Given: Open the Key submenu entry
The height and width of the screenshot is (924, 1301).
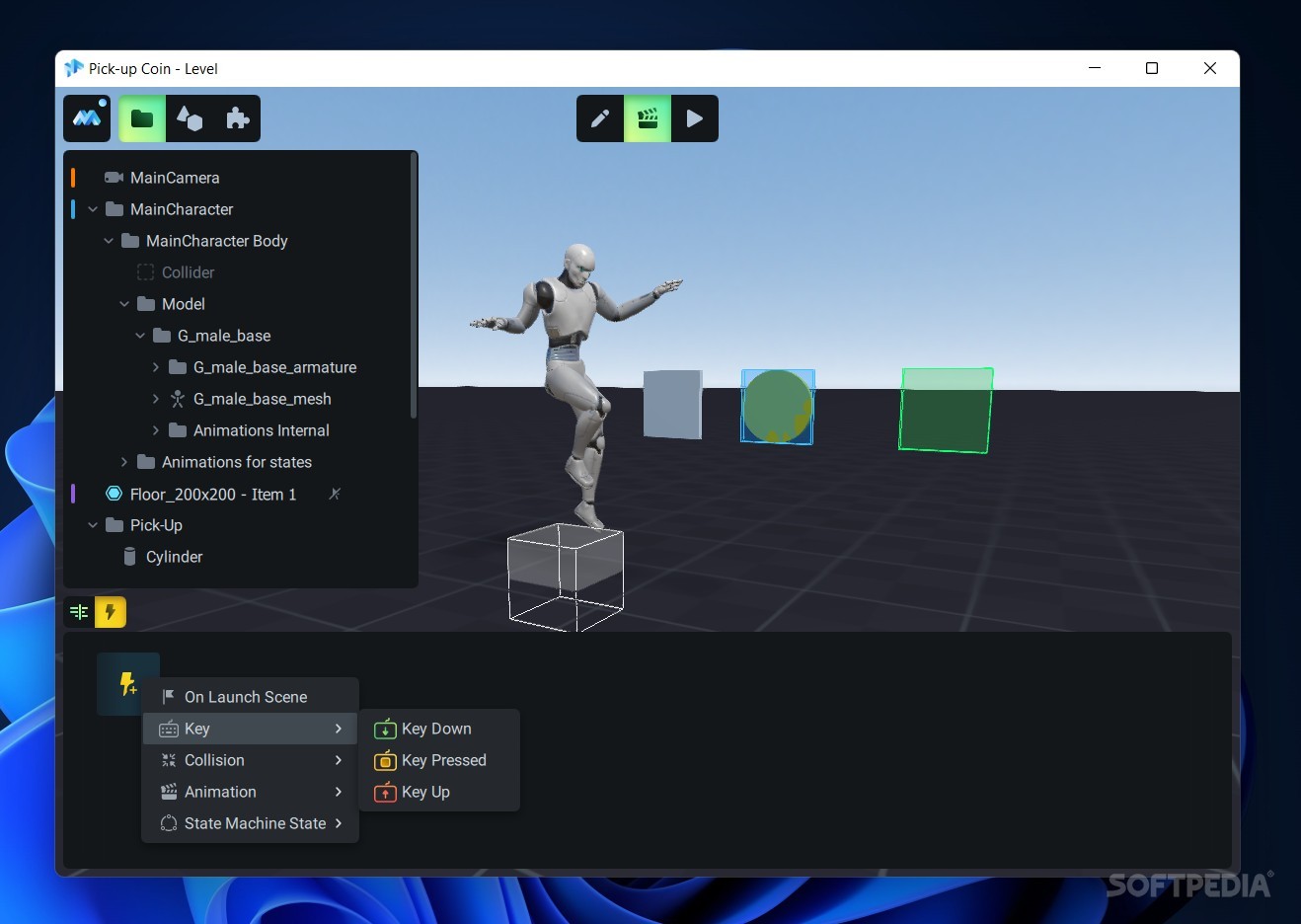Looking at the screenshot, I should (x=250, y=729).
